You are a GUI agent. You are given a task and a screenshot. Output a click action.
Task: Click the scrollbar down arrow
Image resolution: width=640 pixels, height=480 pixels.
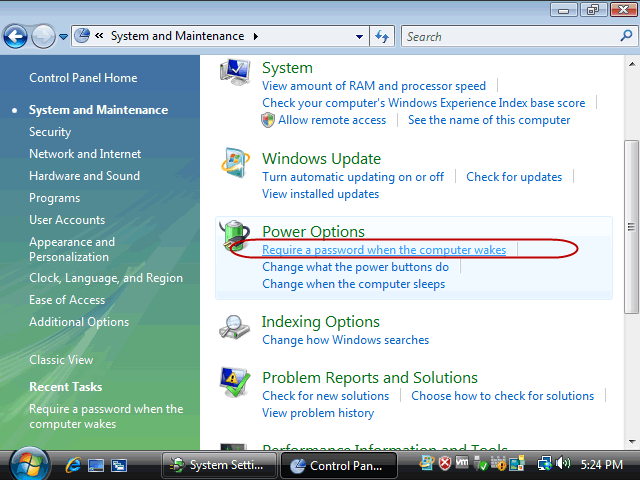pos(632,441)
